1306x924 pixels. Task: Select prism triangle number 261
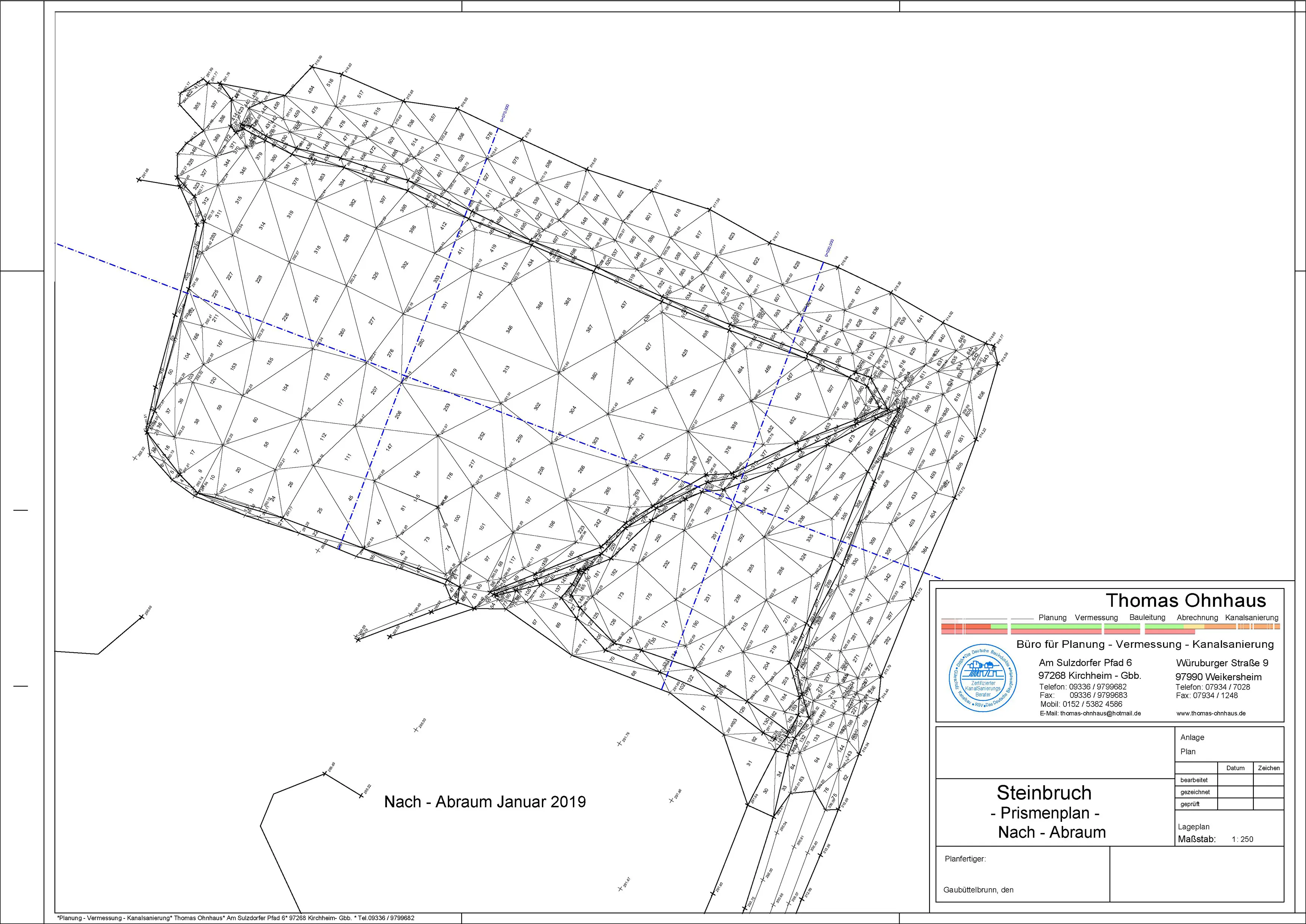(x=316, y=298)
